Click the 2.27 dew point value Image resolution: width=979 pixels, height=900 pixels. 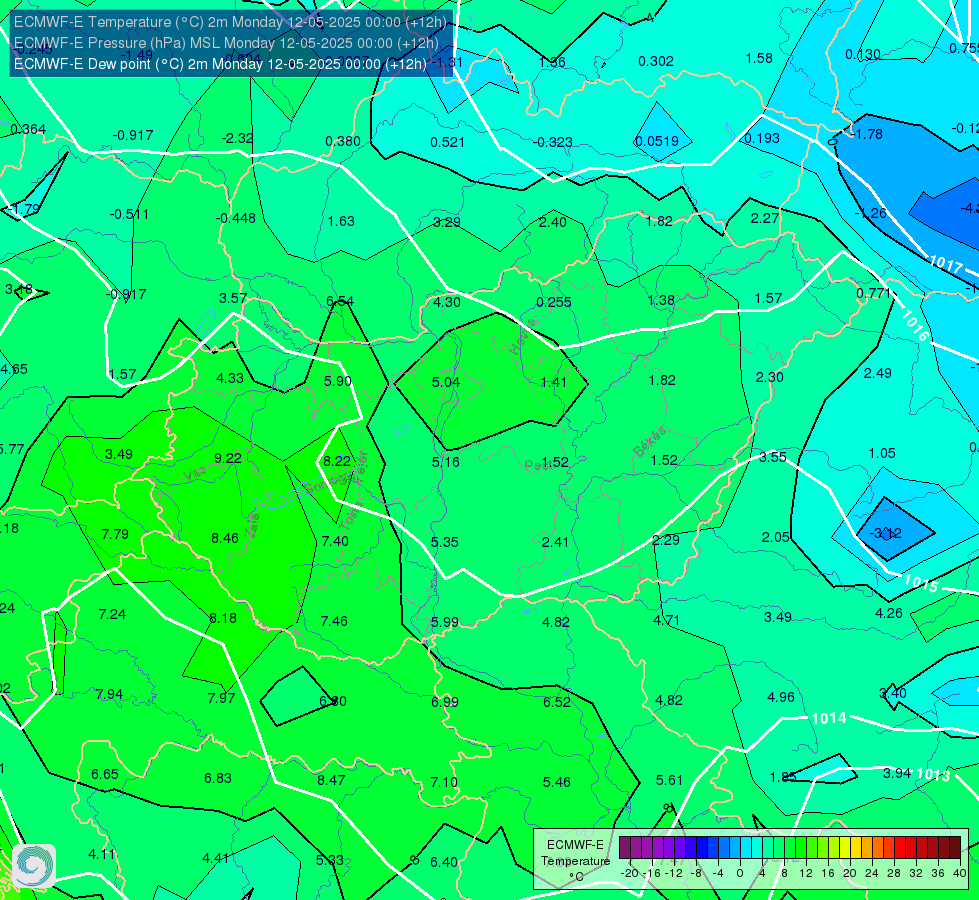coord(765,218)
